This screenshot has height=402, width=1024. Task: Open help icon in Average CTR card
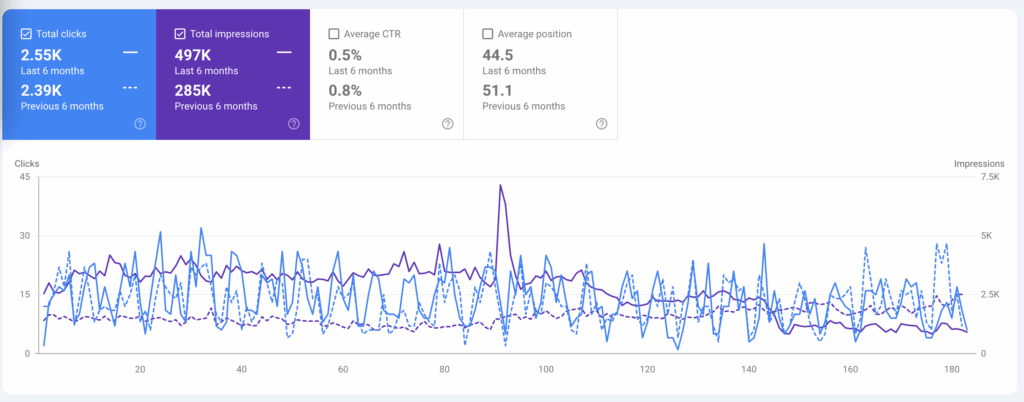pos(447,124)
